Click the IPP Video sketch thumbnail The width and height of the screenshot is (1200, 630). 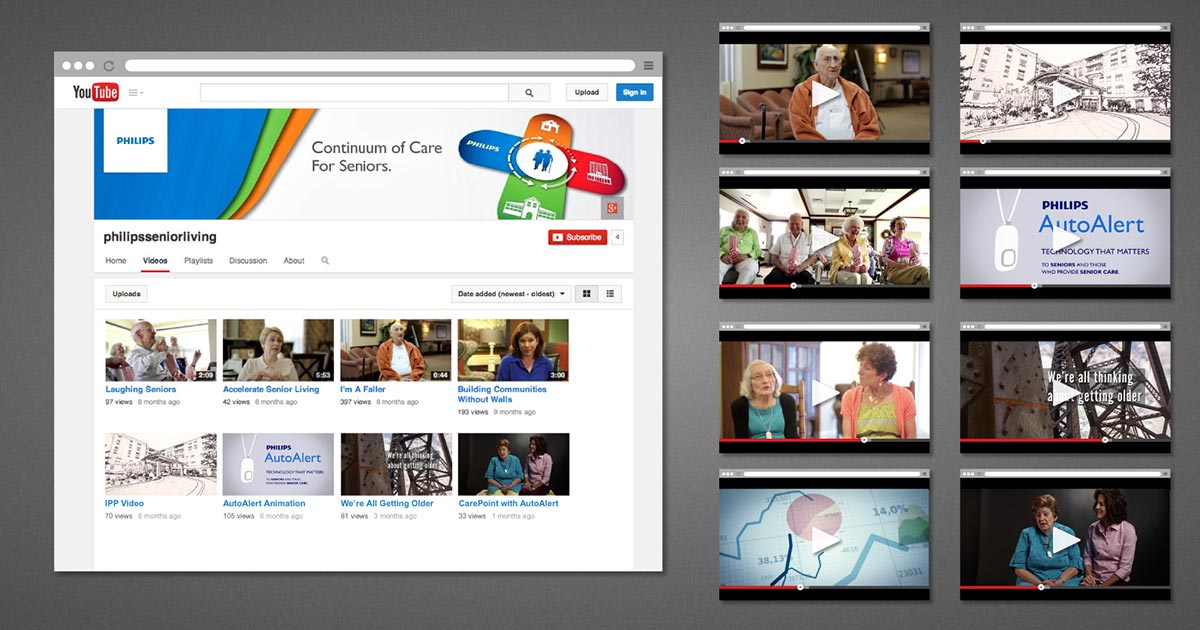pos(161,464)
